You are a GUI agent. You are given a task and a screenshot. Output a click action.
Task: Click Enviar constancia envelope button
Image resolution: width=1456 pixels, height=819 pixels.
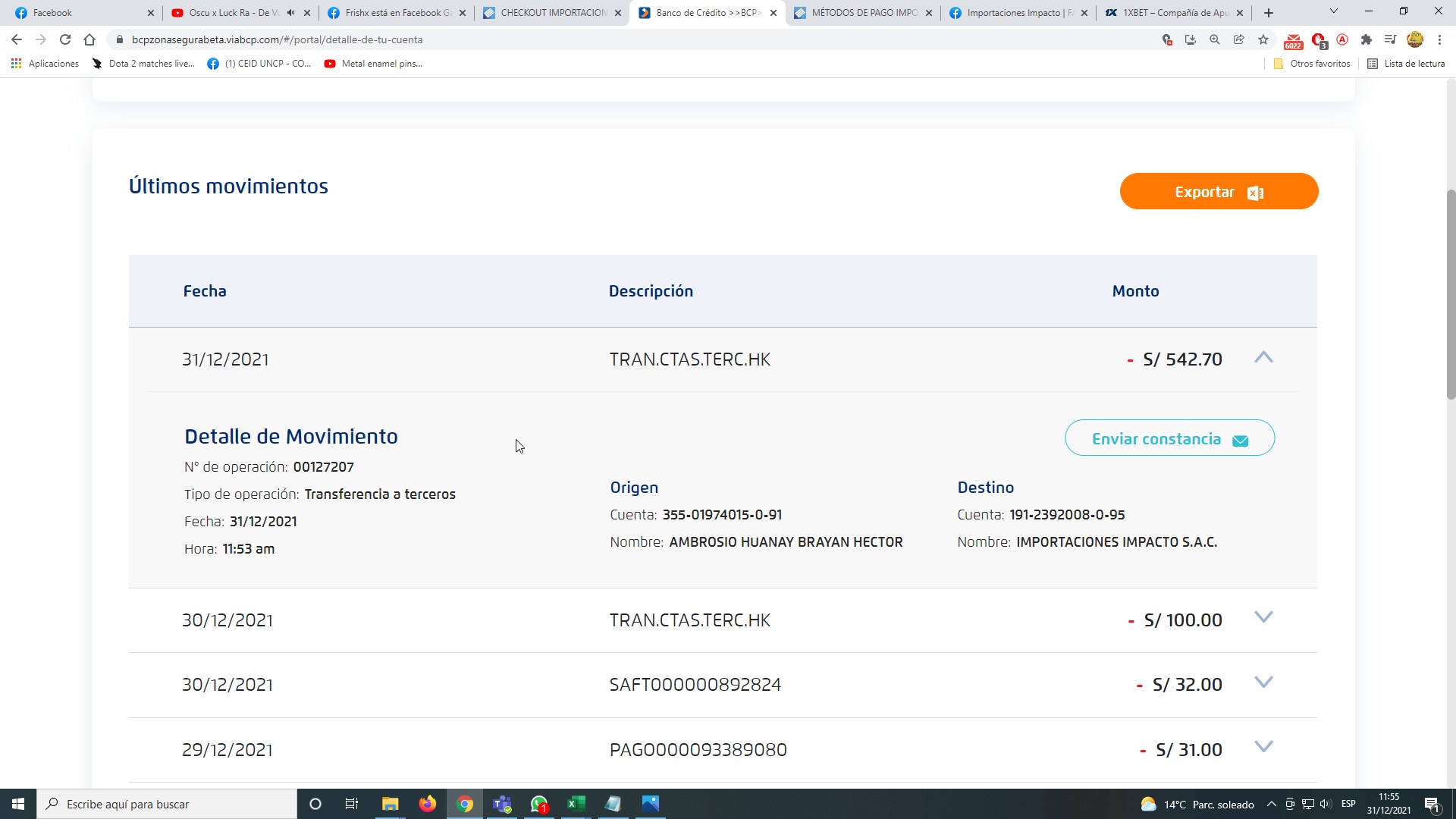[1169, 438]
